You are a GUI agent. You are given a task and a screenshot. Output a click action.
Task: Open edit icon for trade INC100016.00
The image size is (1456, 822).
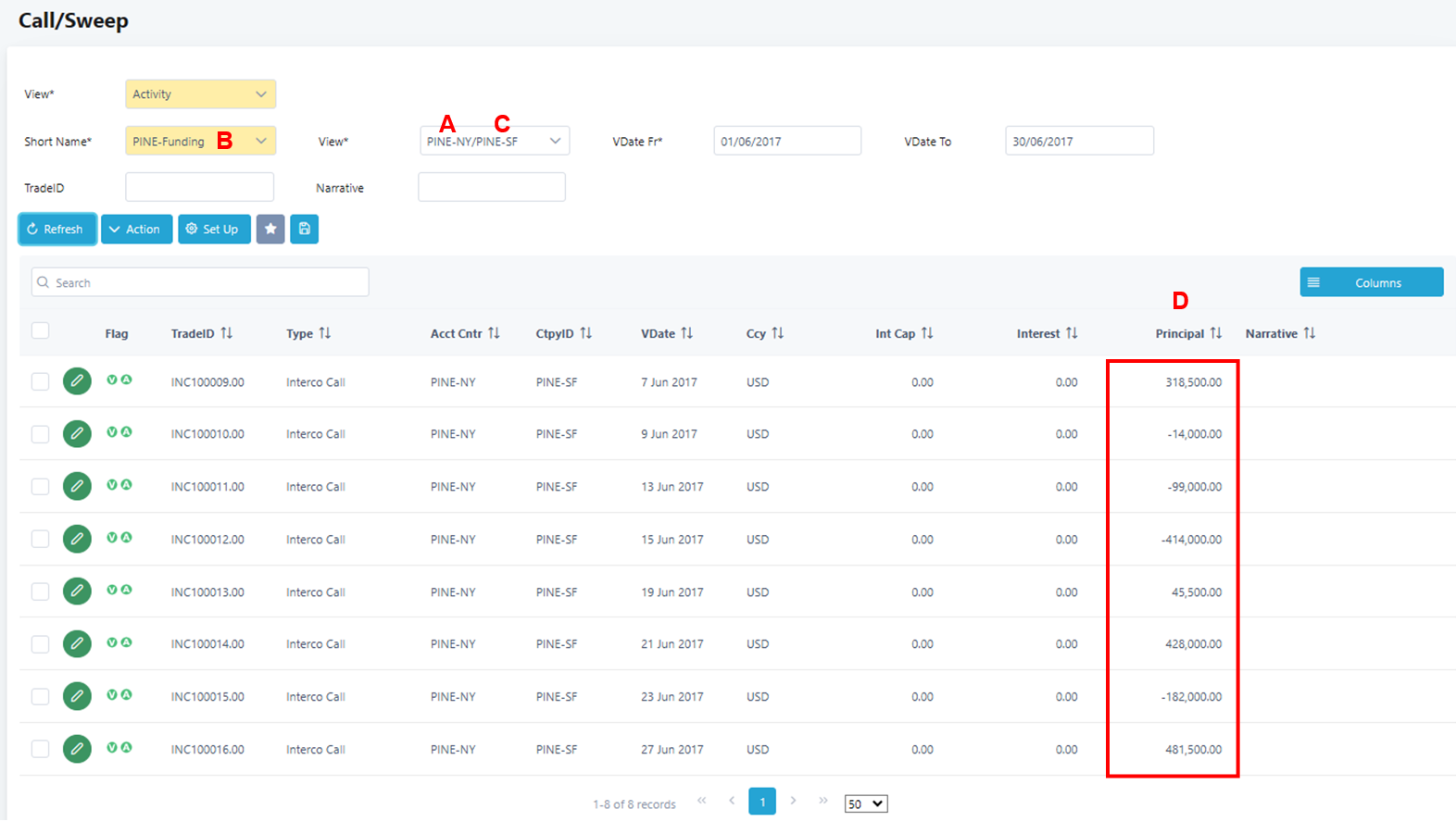pyautogui.click(x=77, y=748)
